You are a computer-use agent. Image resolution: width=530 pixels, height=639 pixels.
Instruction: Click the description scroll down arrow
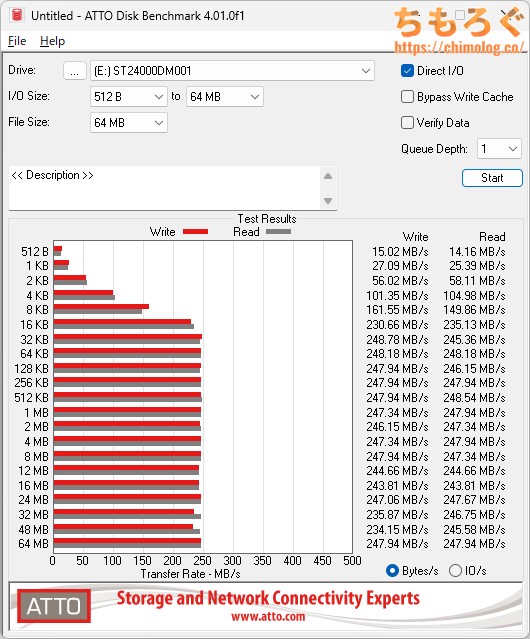click(328, 201)
